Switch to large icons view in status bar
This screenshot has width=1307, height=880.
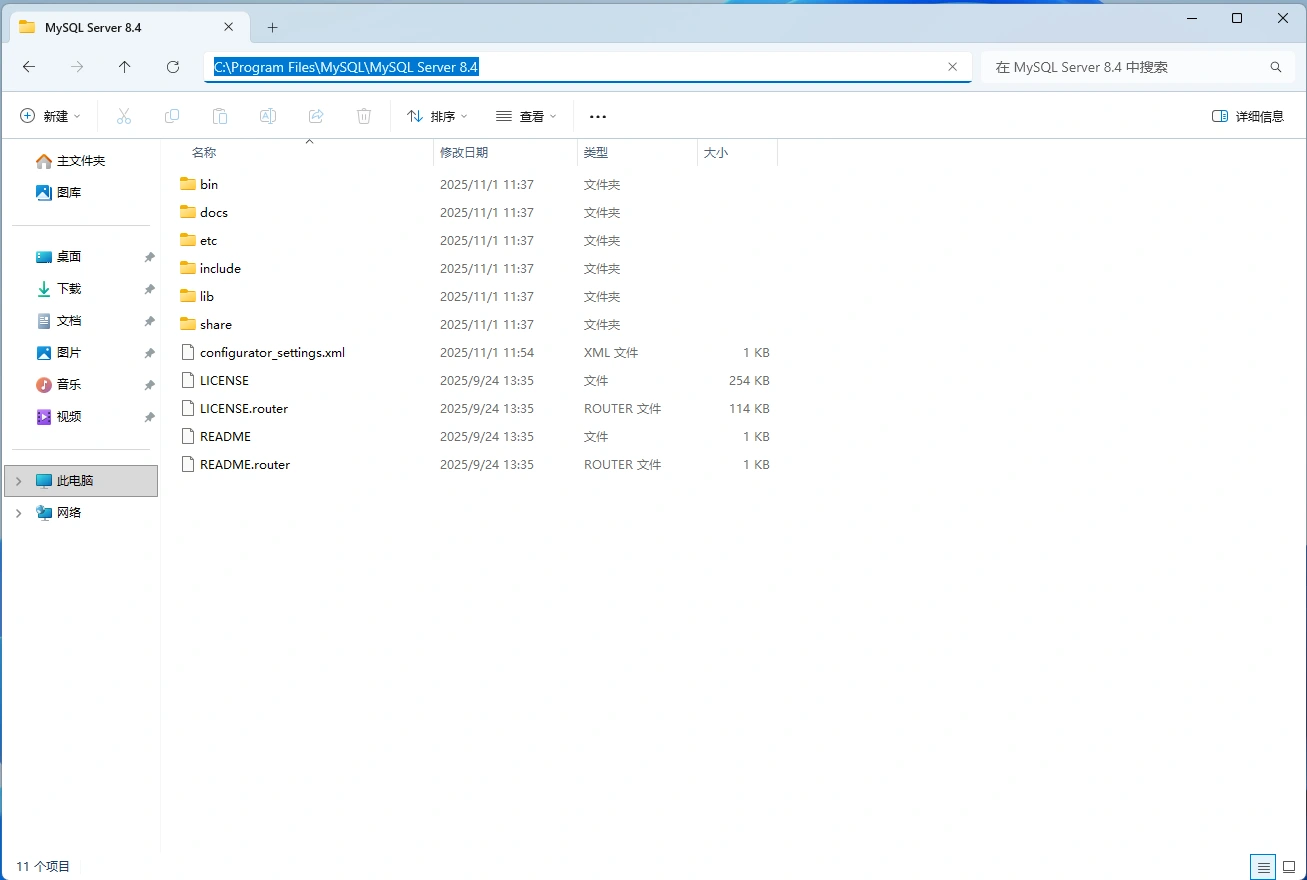(x=1289, y=867)
